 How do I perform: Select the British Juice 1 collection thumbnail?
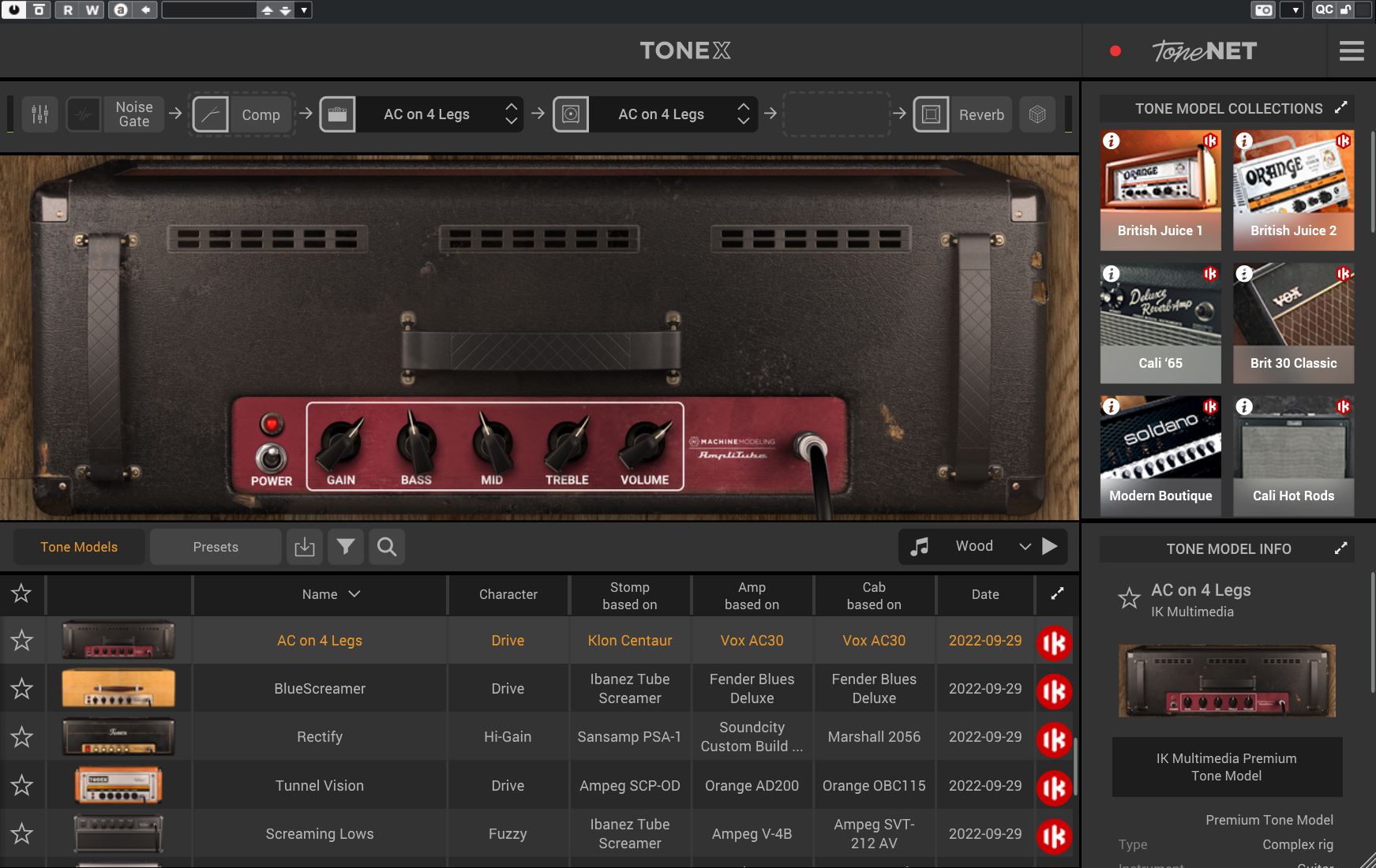pyautogui.click(x=1160, y=189)
